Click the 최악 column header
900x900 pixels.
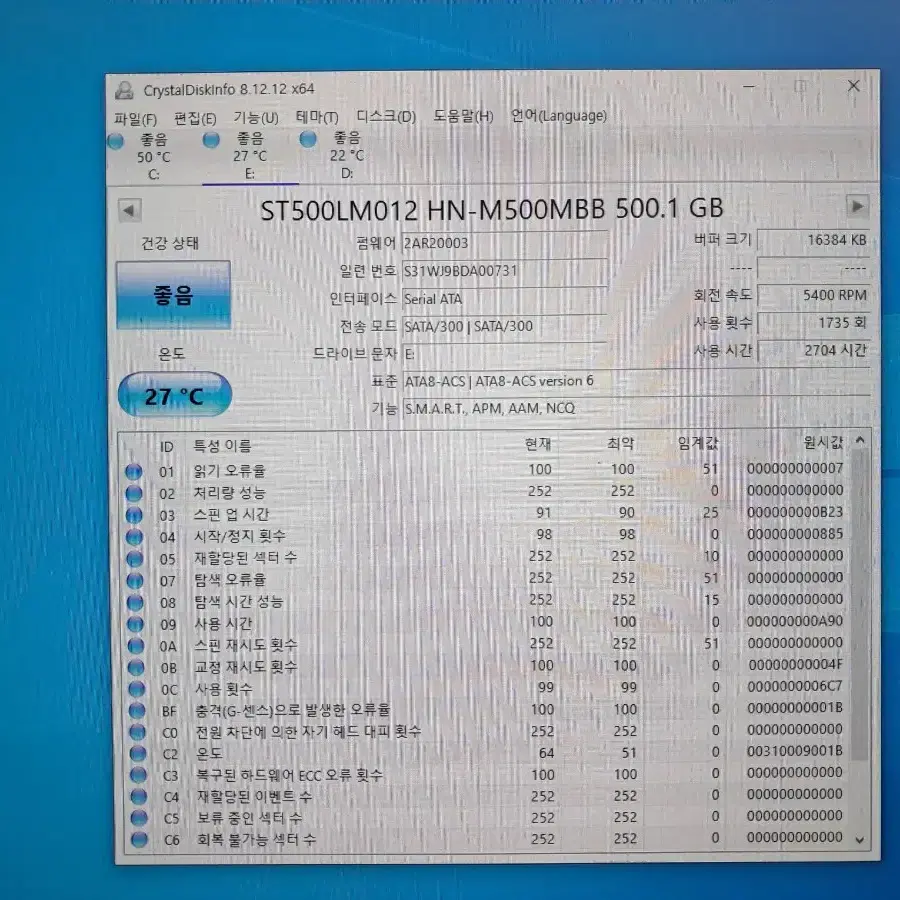coord(620,443)
